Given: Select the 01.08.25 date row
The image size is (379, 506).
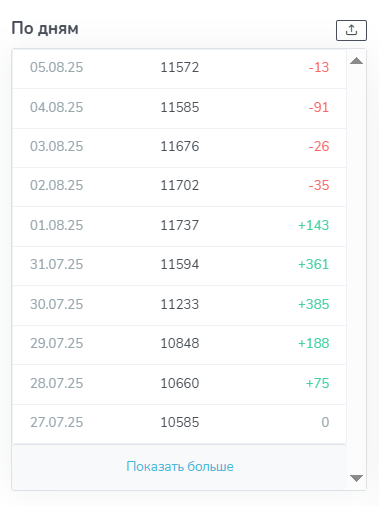Looking at the screenshot, I should pos(179,226).
